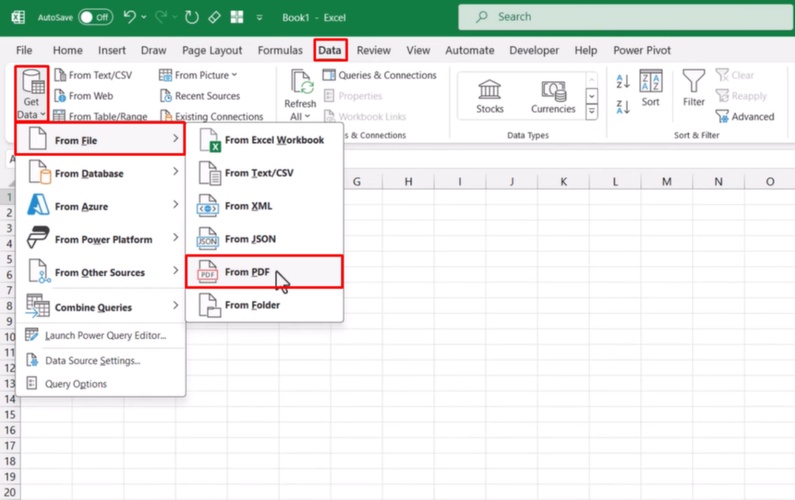
Task: Click Launch Power Query Editor
Action: click(x=100, y=335)
